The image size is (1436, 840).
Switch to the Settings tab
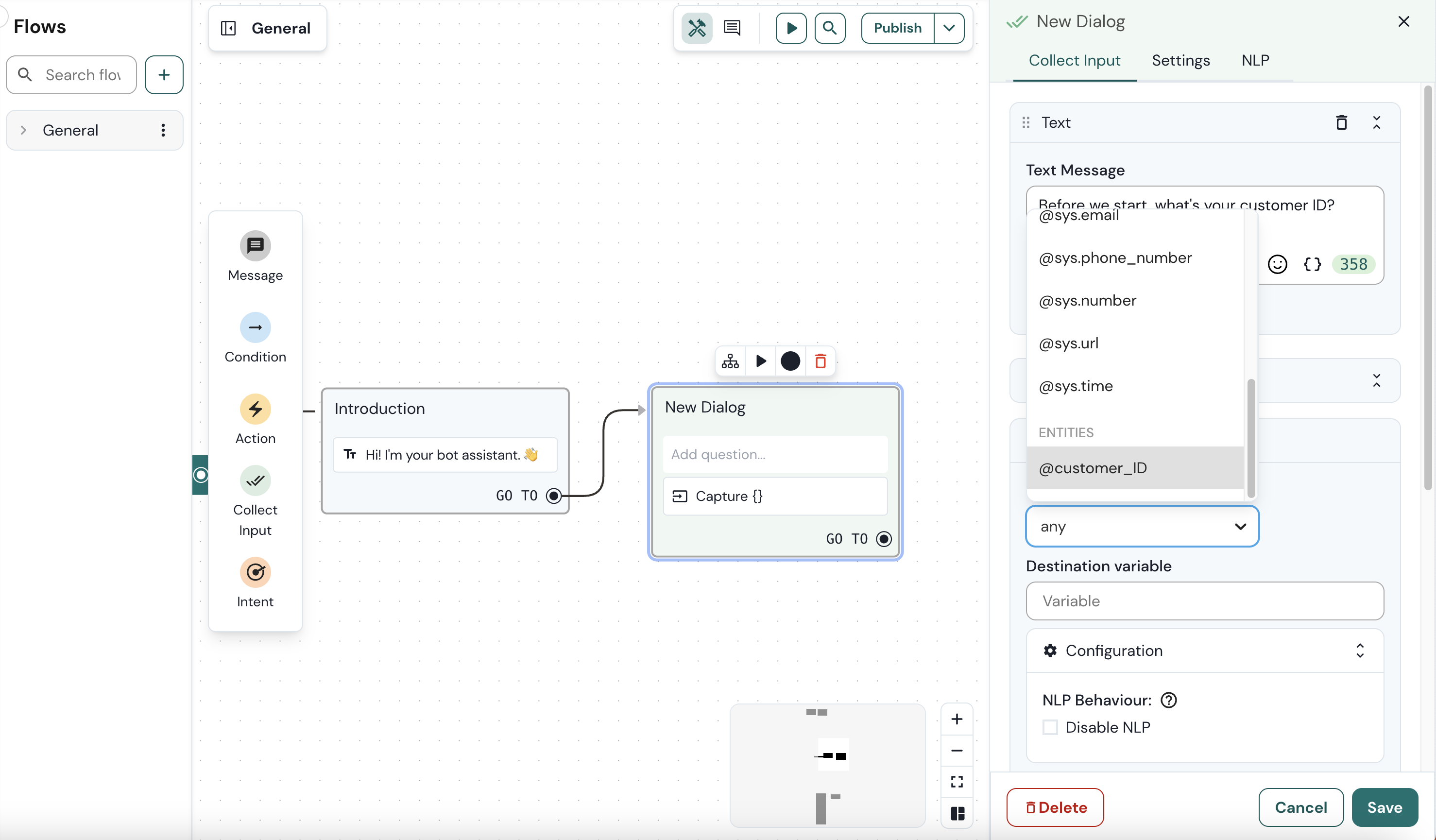(x=1180, y=60)
